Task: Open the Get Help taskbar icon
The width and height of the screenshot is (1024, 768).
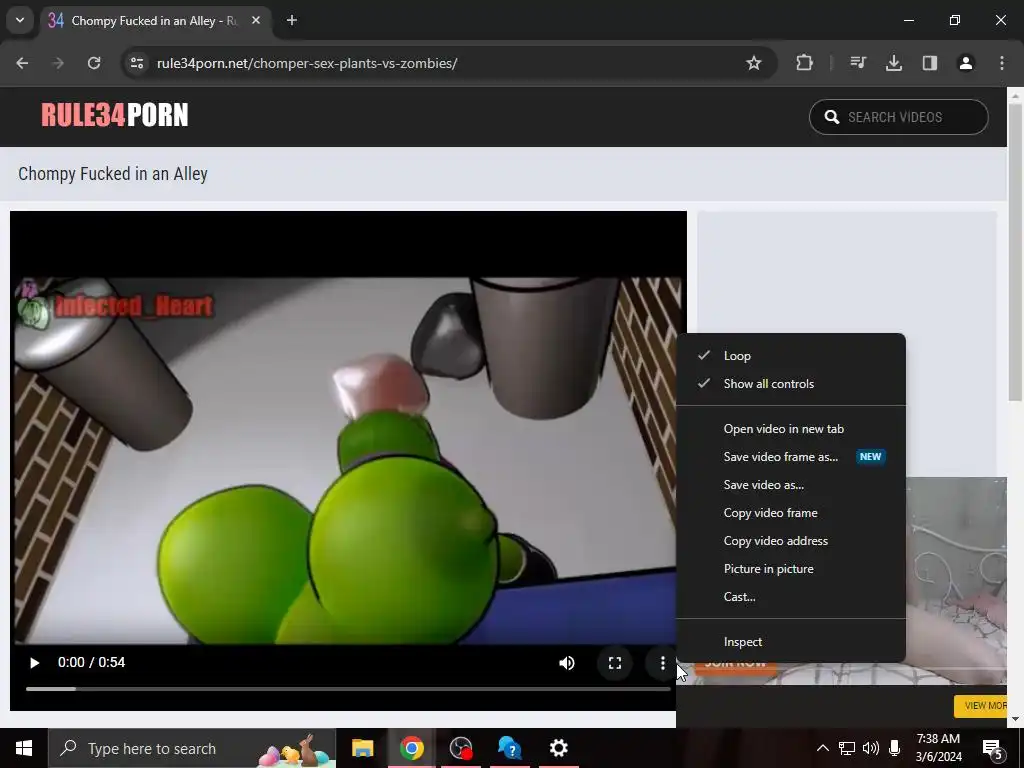Action: pyautogui.click(x=510, y=748)
